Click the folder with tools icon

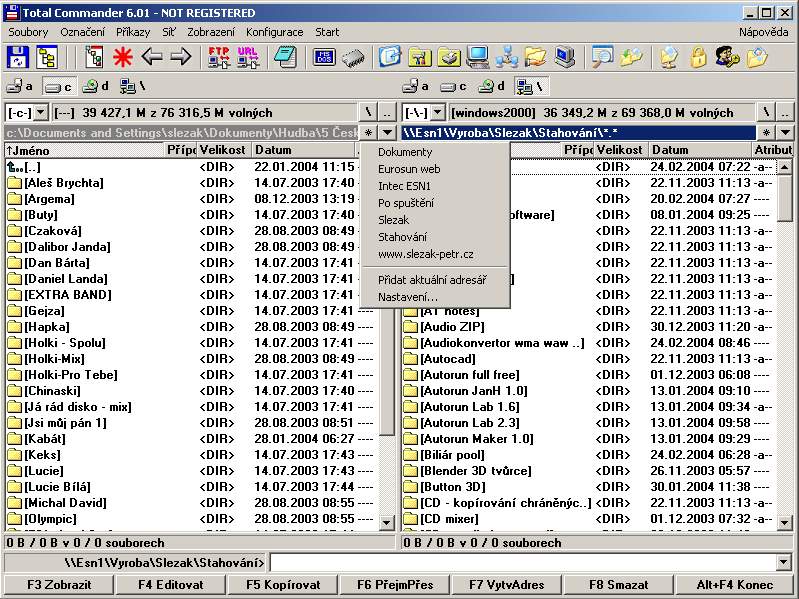coord(419,57)
